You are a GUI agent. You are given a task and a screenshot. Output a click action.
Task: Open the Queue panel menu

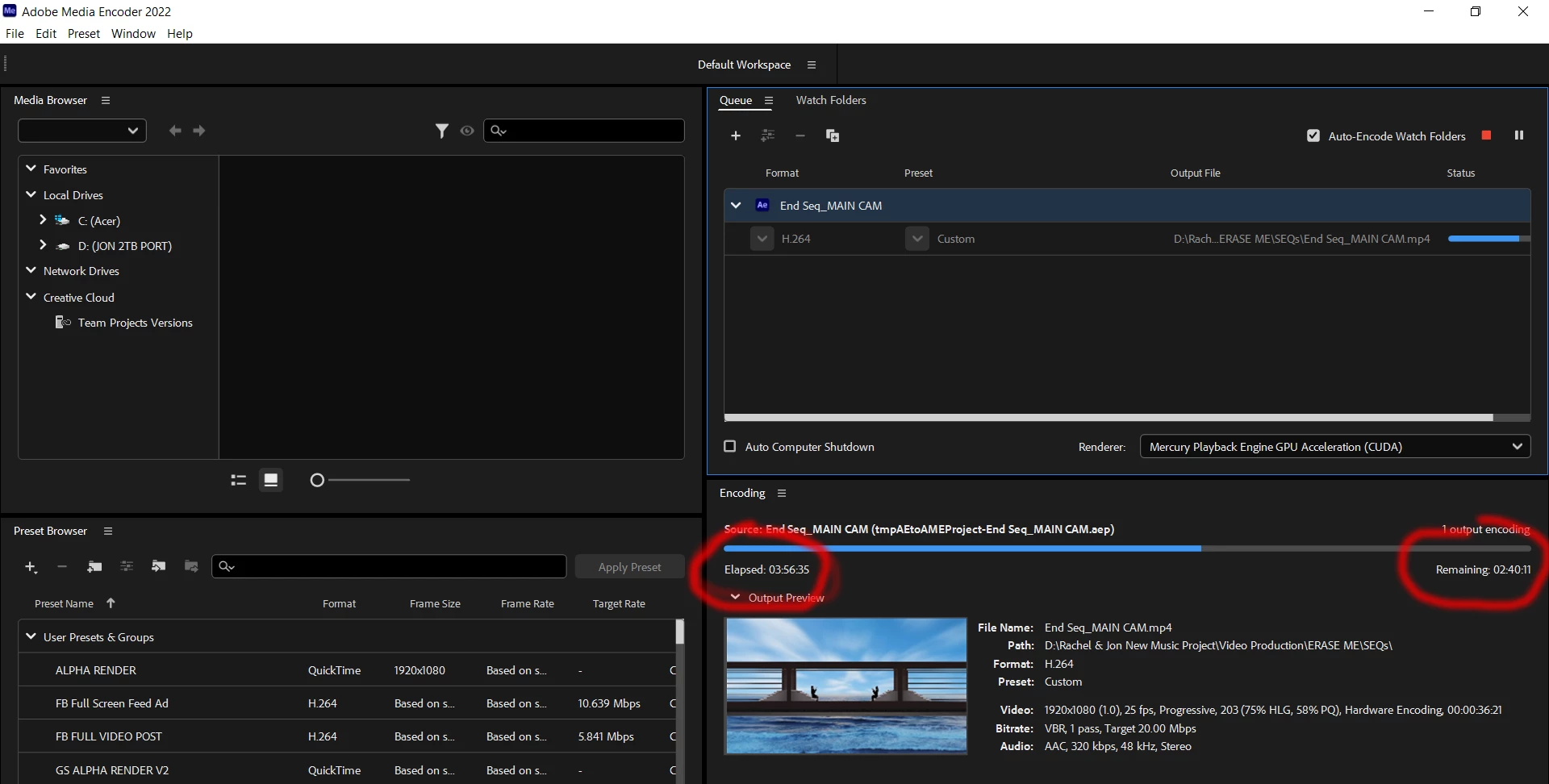[769, 101]
